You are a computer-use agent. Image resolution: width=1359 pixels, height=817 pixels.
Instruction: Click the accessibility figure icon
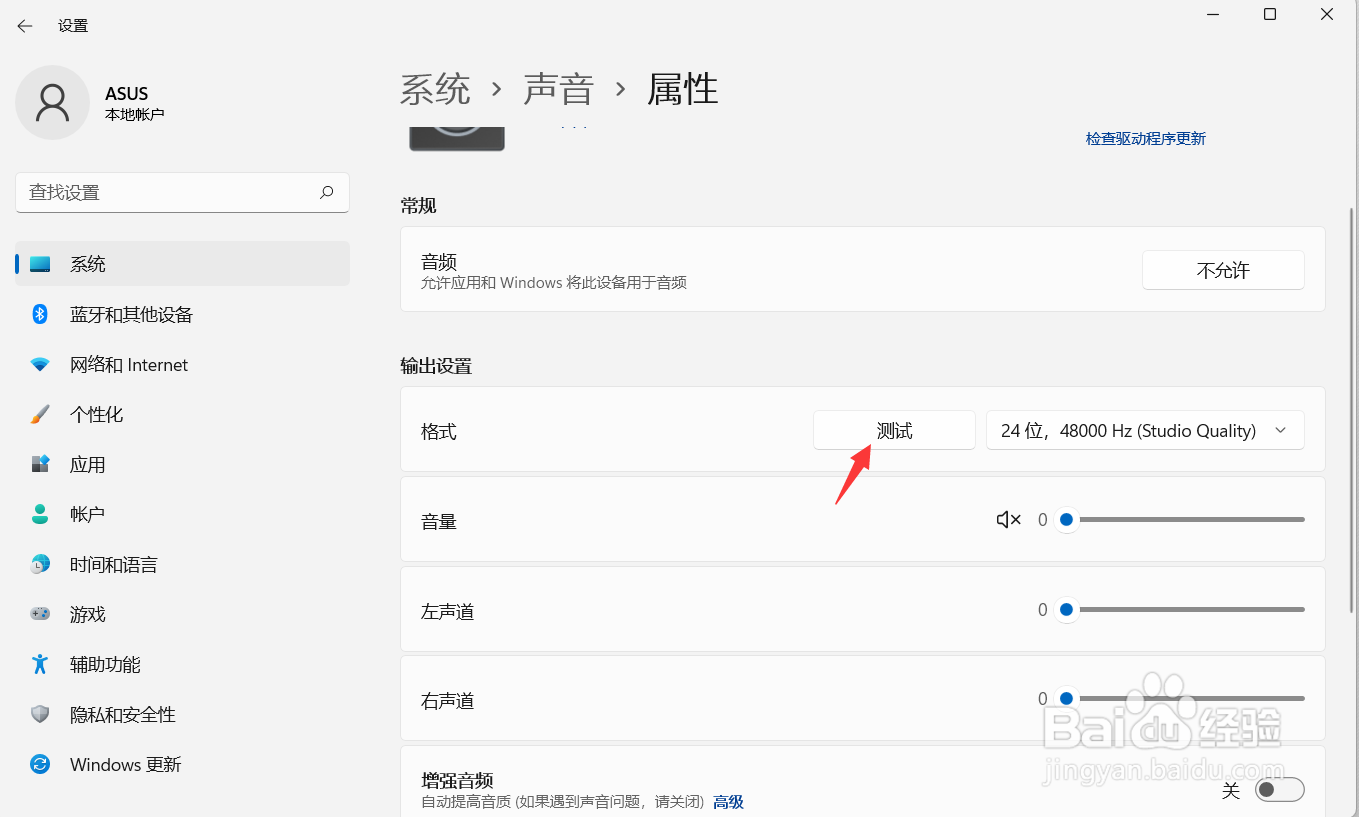[40, 664]
